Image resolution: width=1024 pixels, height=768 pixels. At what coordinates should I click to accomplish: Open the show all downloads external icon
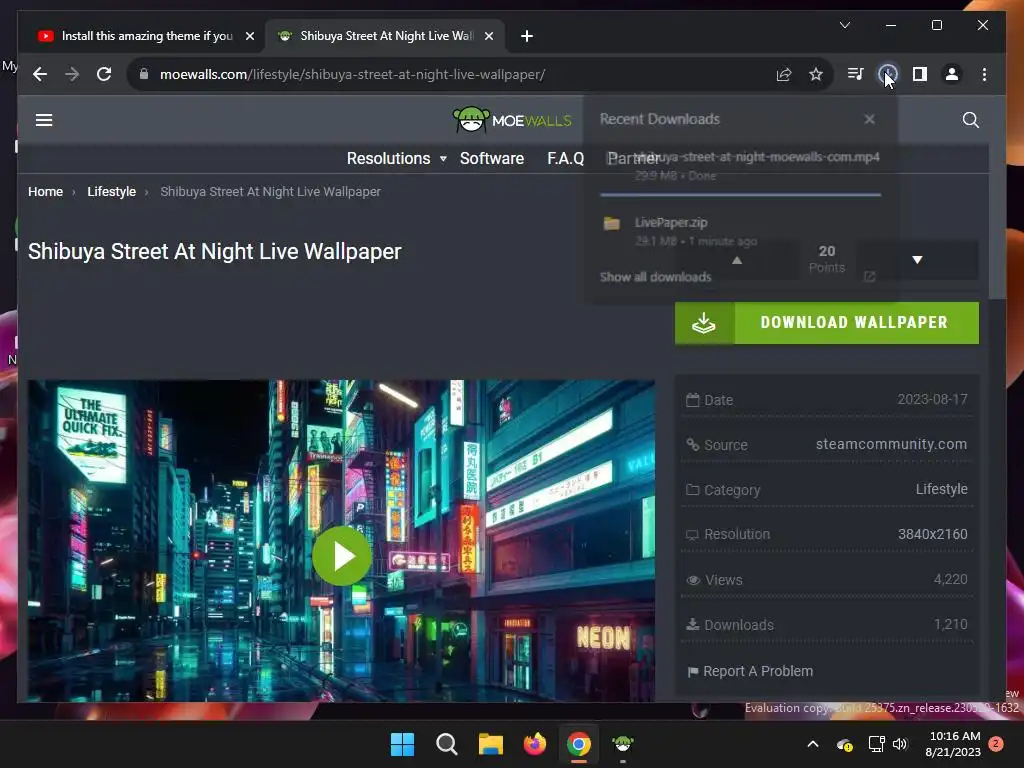[x=869, y=277]
